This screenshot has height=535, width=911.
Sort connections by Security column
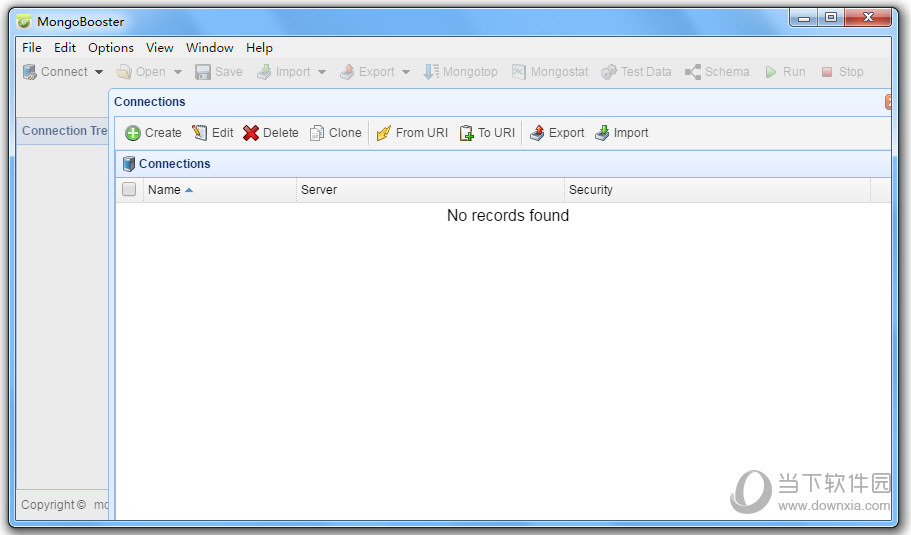(x=718, y=190)
